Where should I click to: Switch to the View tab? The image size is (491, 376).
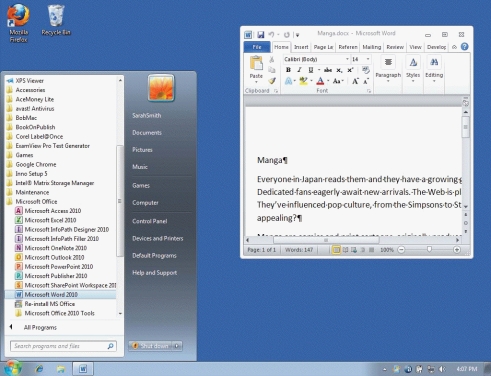415,47
